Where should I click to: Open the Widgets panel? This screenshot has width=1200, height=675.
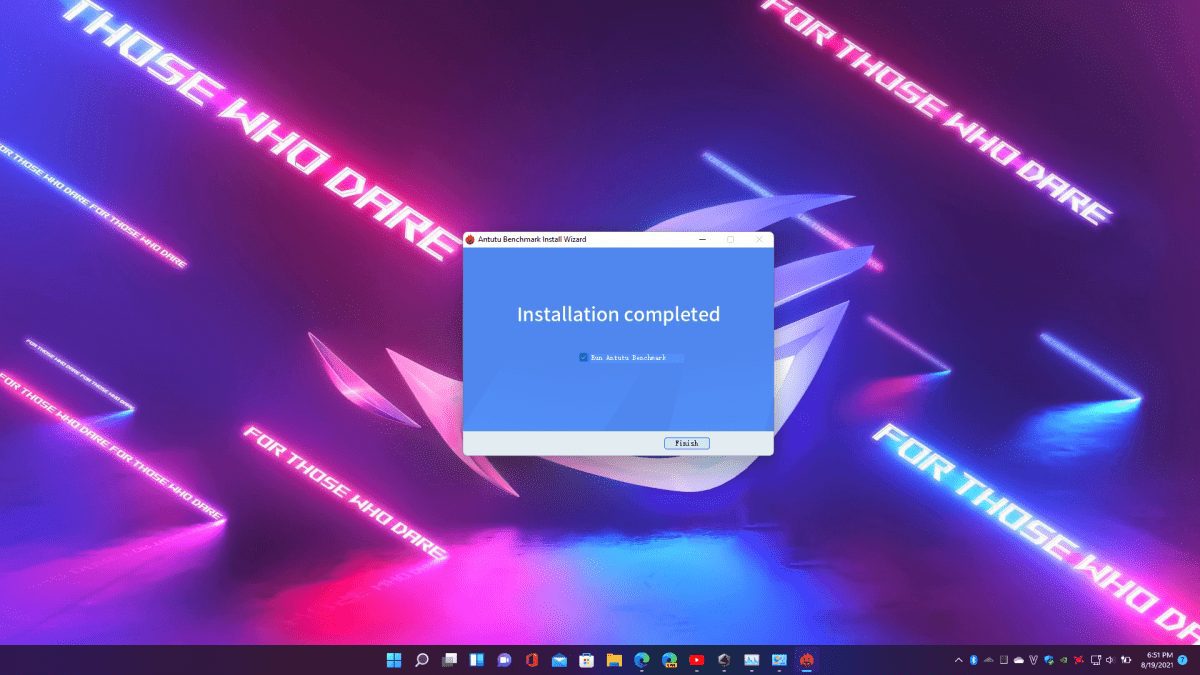coord(477,660)
